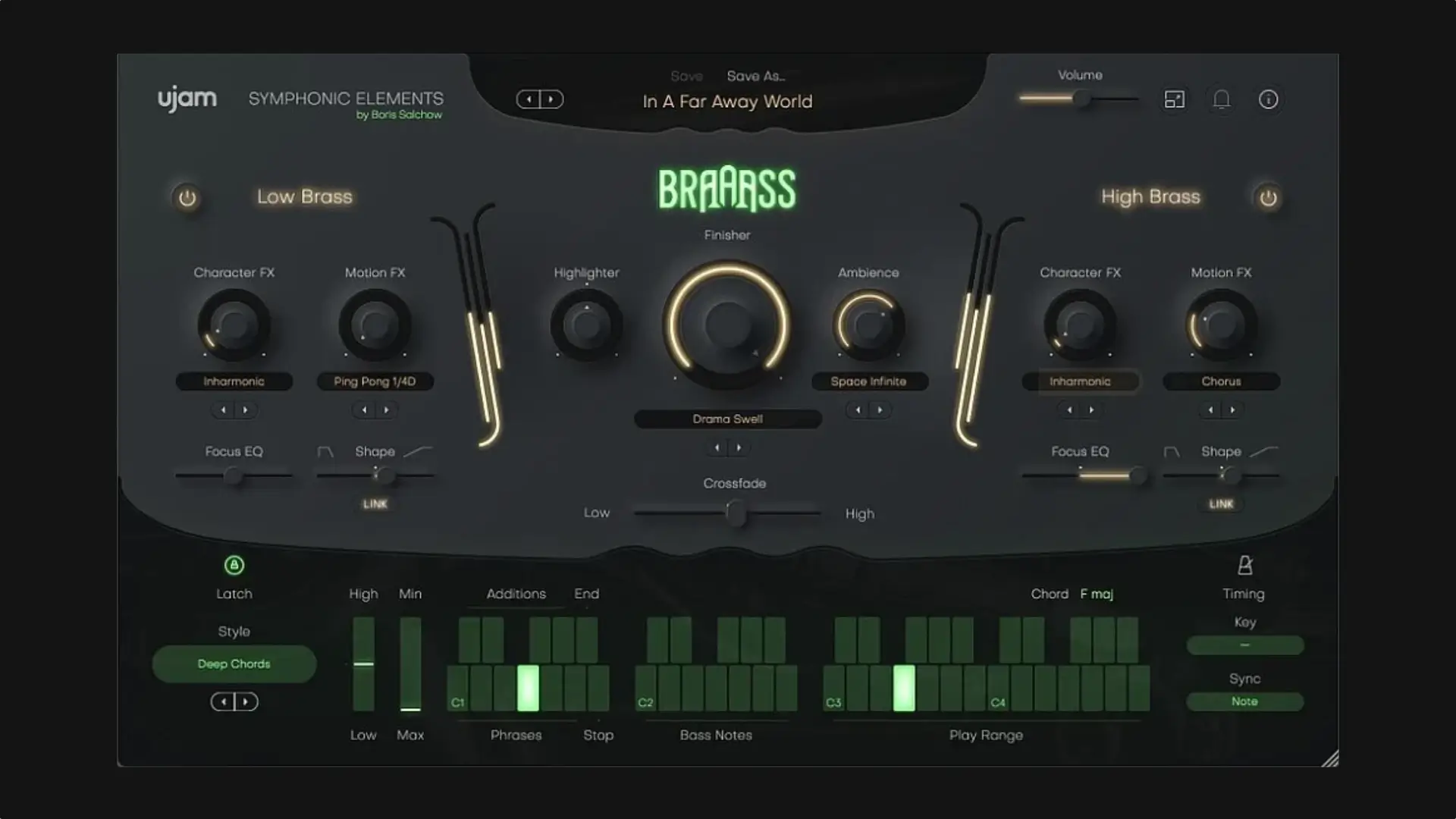Click the ujam logo
The height and width of the screenshot is (819, 1456).
[187, 98]
